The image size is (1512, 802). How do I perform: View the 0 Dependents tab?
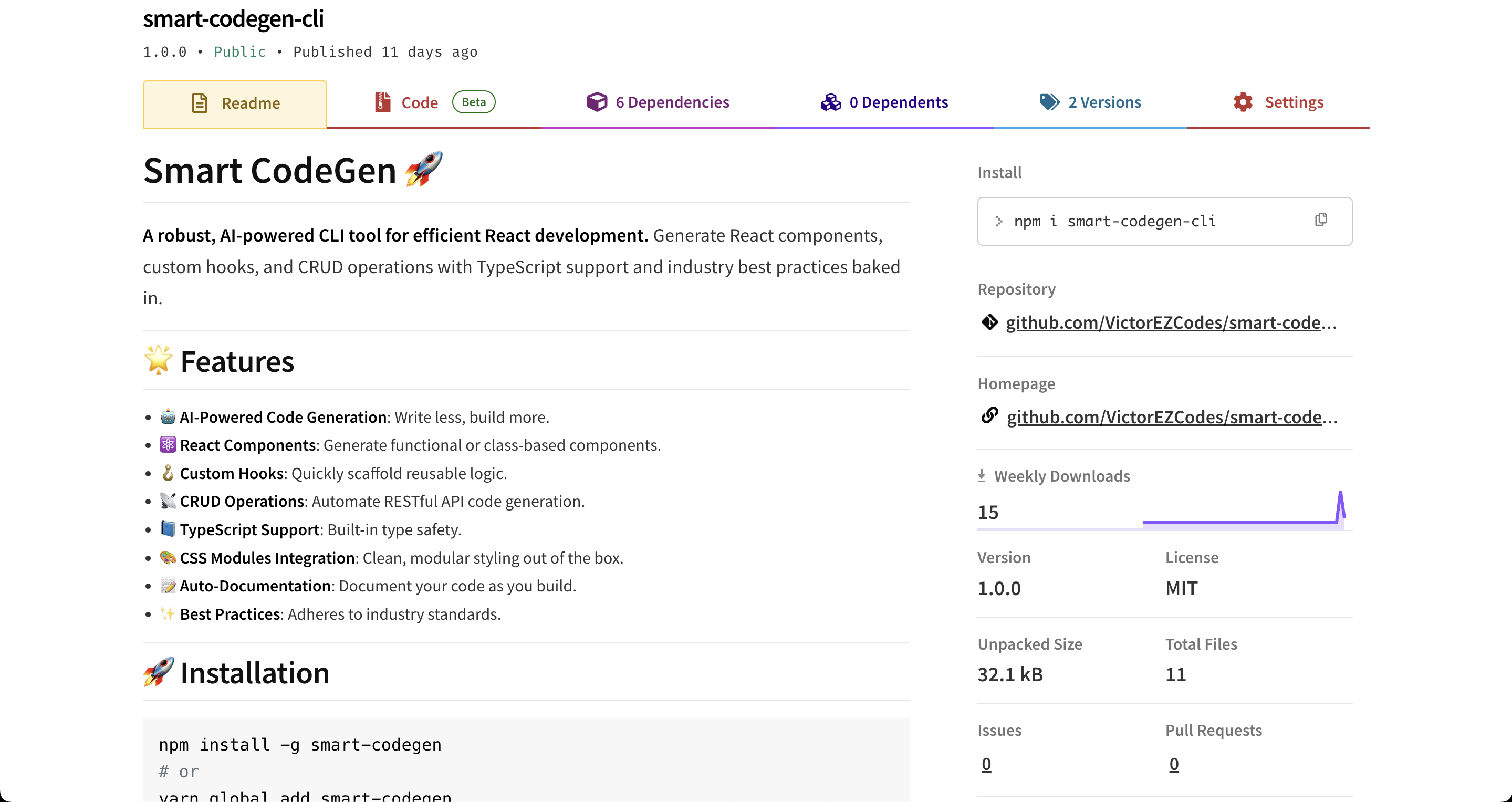(899, 101)
